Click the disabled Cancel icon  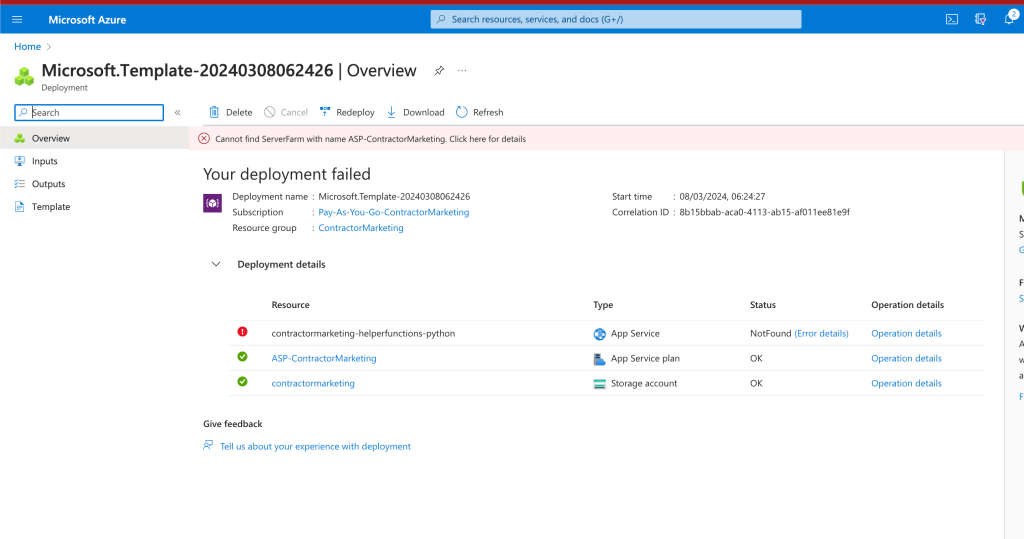270,112
